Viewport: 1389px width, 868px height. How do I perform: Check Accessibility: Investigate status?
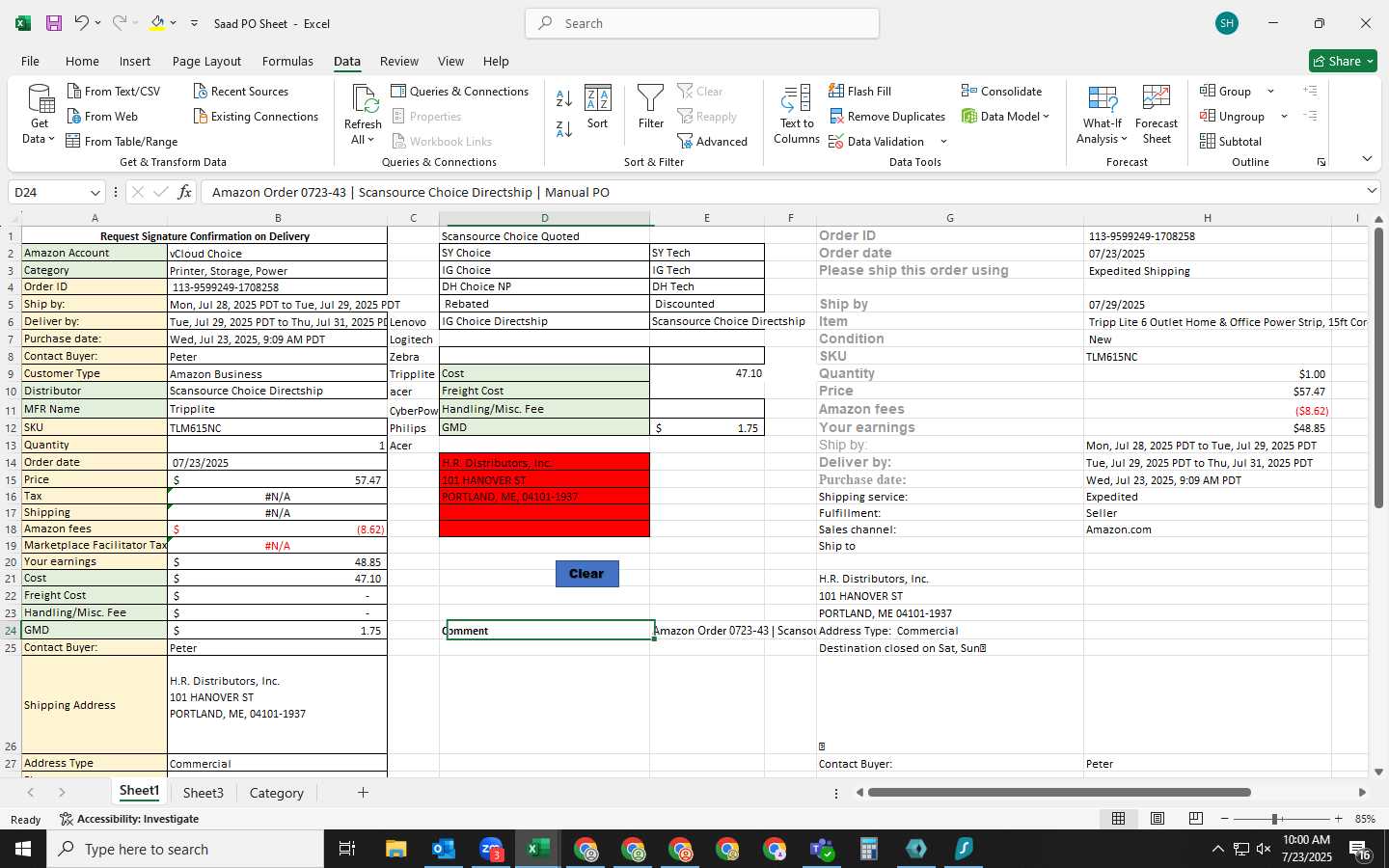129,819
